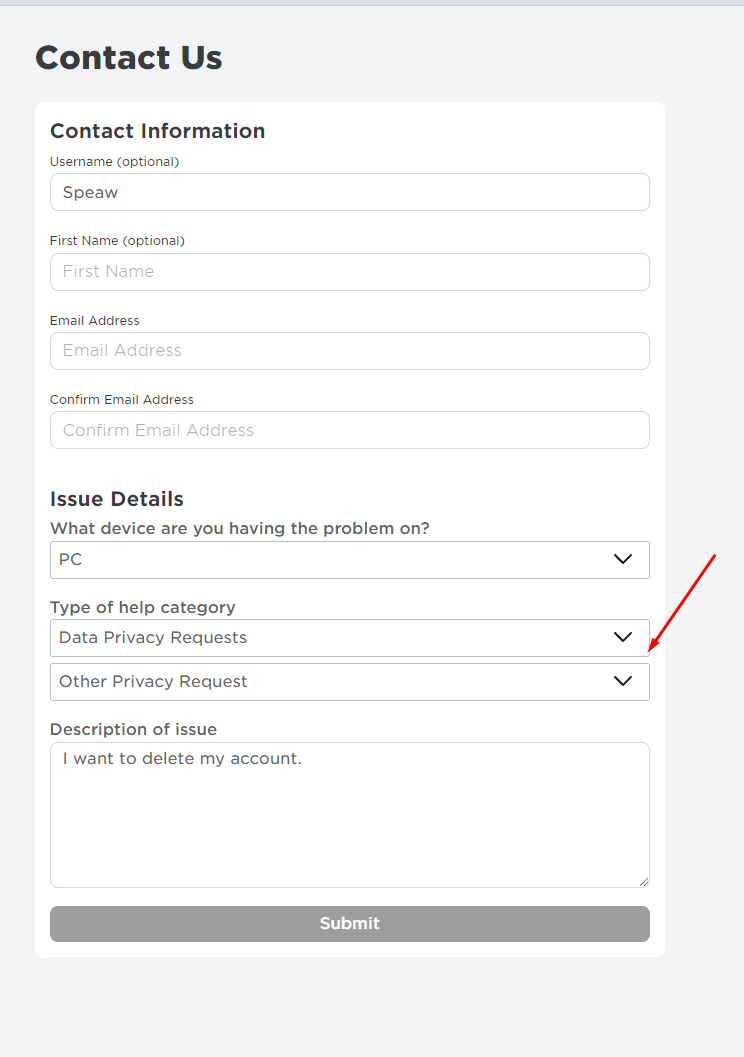The height and width of the screenshot is (1057, 744).
Task: Click the "What device" question label
Action: pos(239,528)
